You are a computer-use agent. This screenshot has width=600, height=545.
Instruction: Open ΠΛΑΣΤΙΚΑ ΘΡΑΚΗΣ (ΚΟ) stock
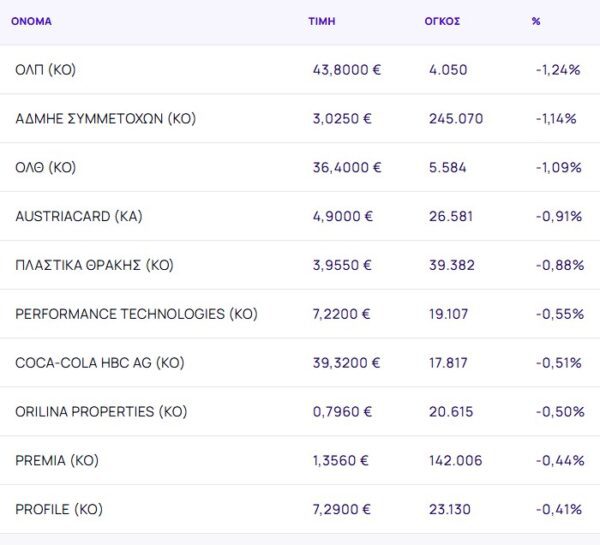pyautogui.click(x=95, y=265)
